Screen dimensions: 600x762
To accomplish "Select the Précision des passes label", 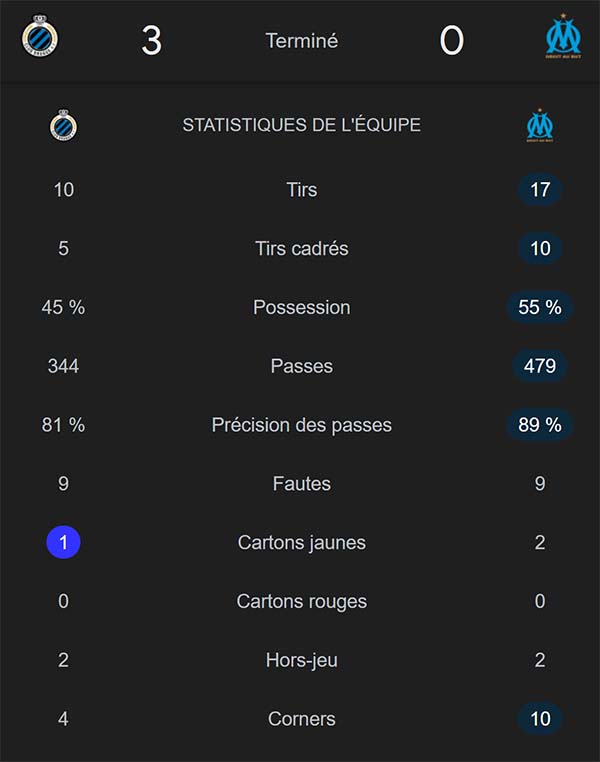I will coord(301,425).
